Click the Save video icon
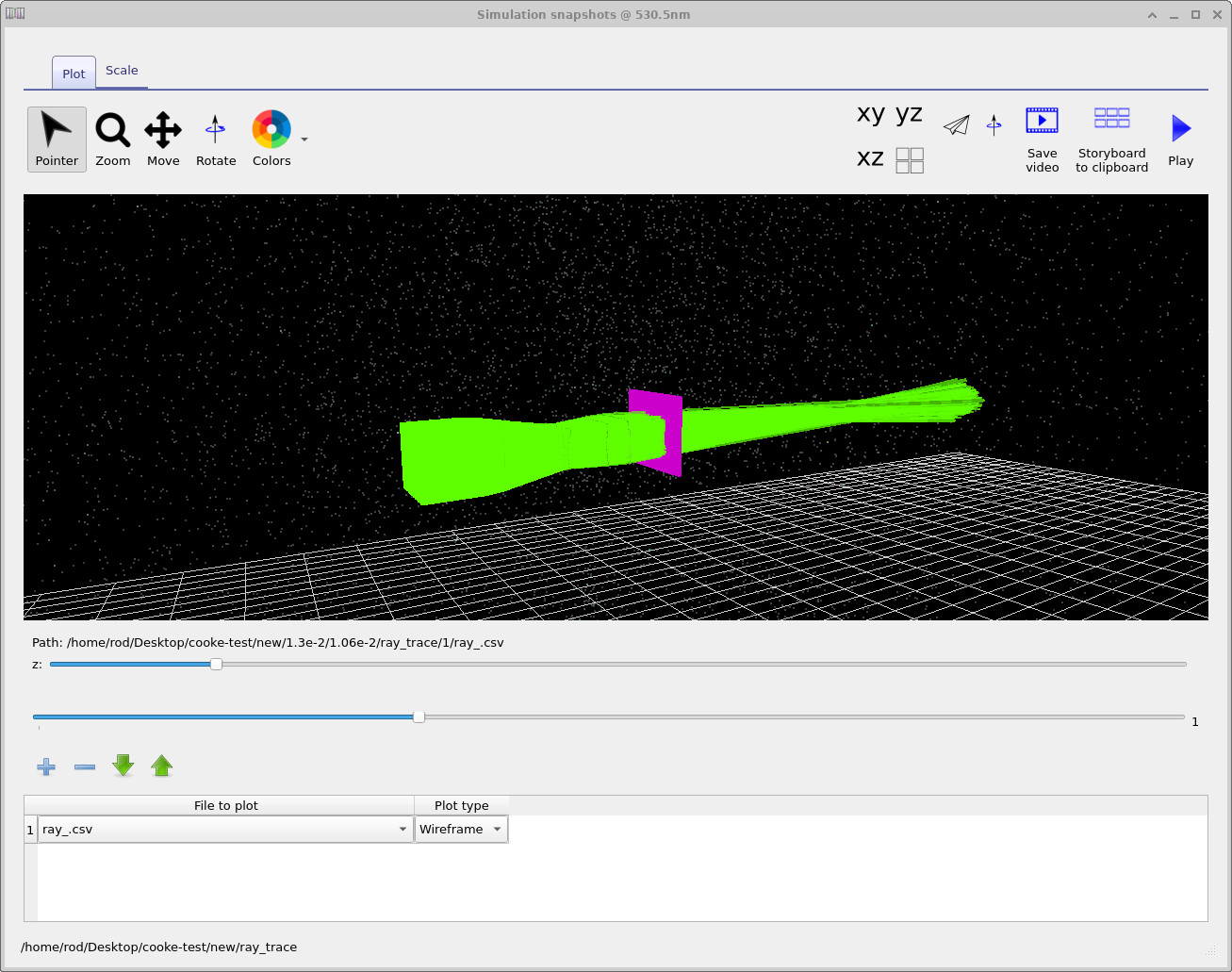This screenshot has height=972, width=1232. (x=1042, y=121)
